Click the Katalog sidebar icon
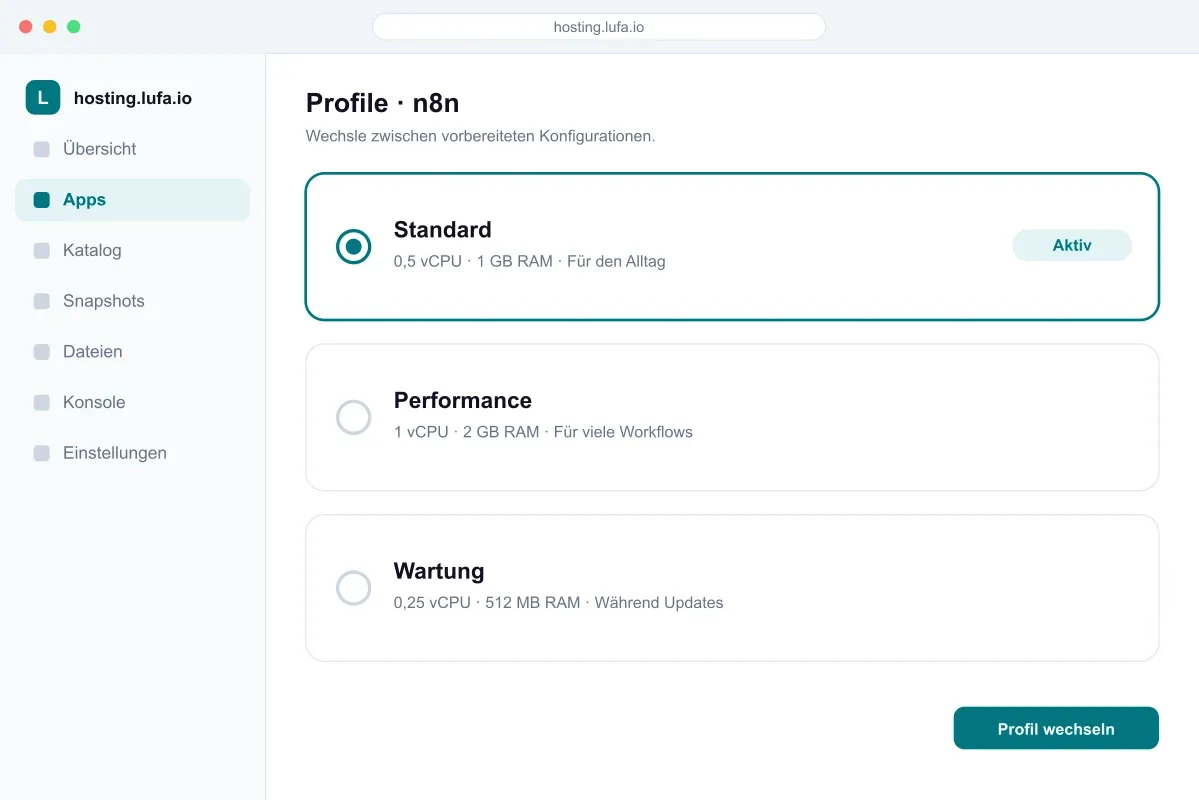The height and width of the screenshot is (800, 1199). point(42,250)
